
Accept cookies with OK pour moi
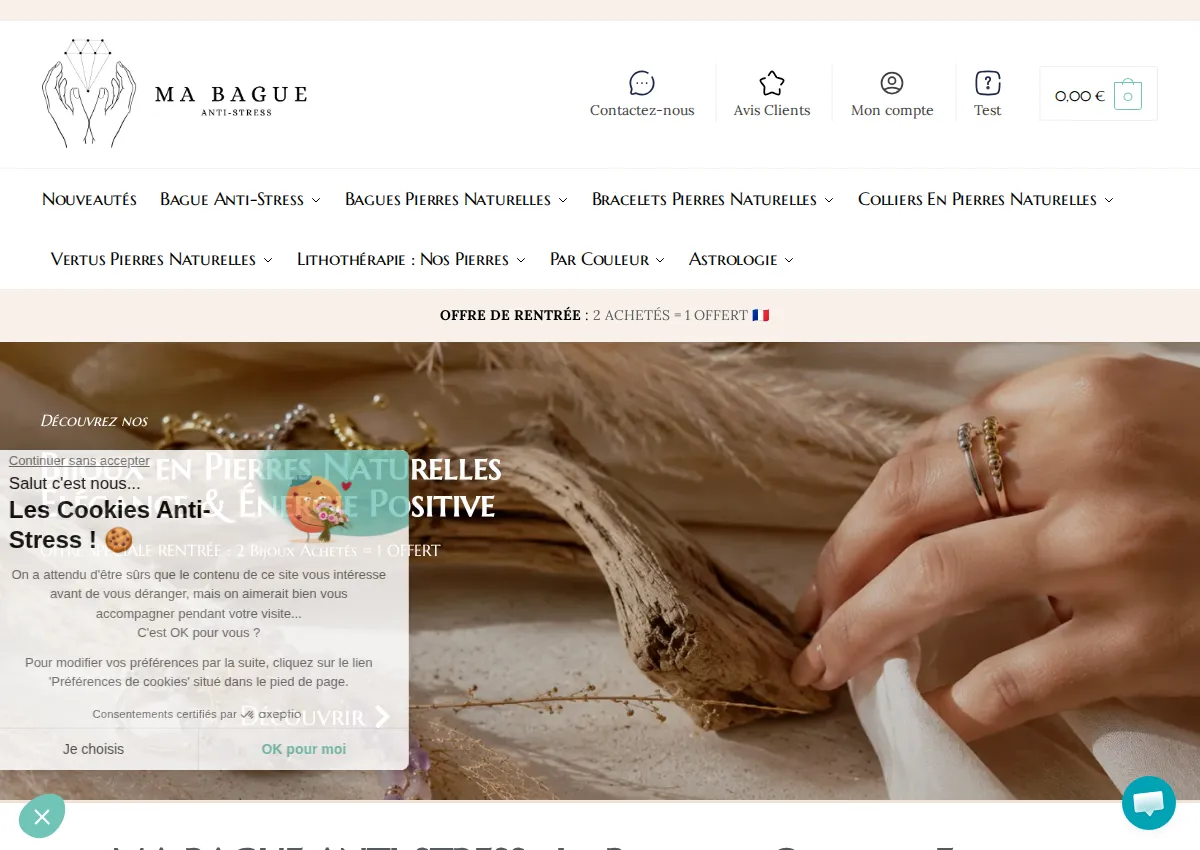coord(304,749)
